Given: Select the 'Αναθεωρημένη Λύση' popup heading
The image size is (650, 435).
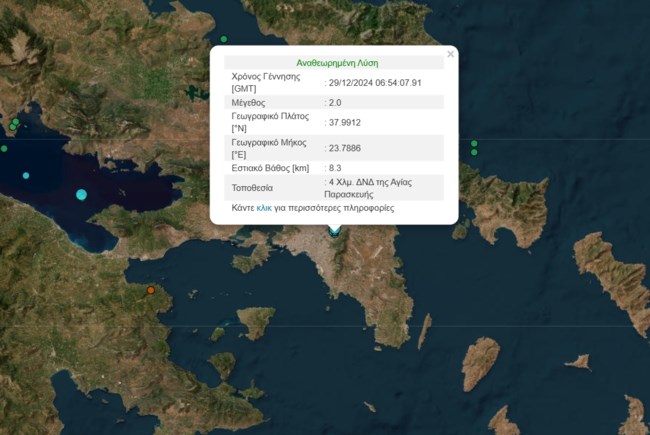Looking at the screenshot, I should [337, 63].
